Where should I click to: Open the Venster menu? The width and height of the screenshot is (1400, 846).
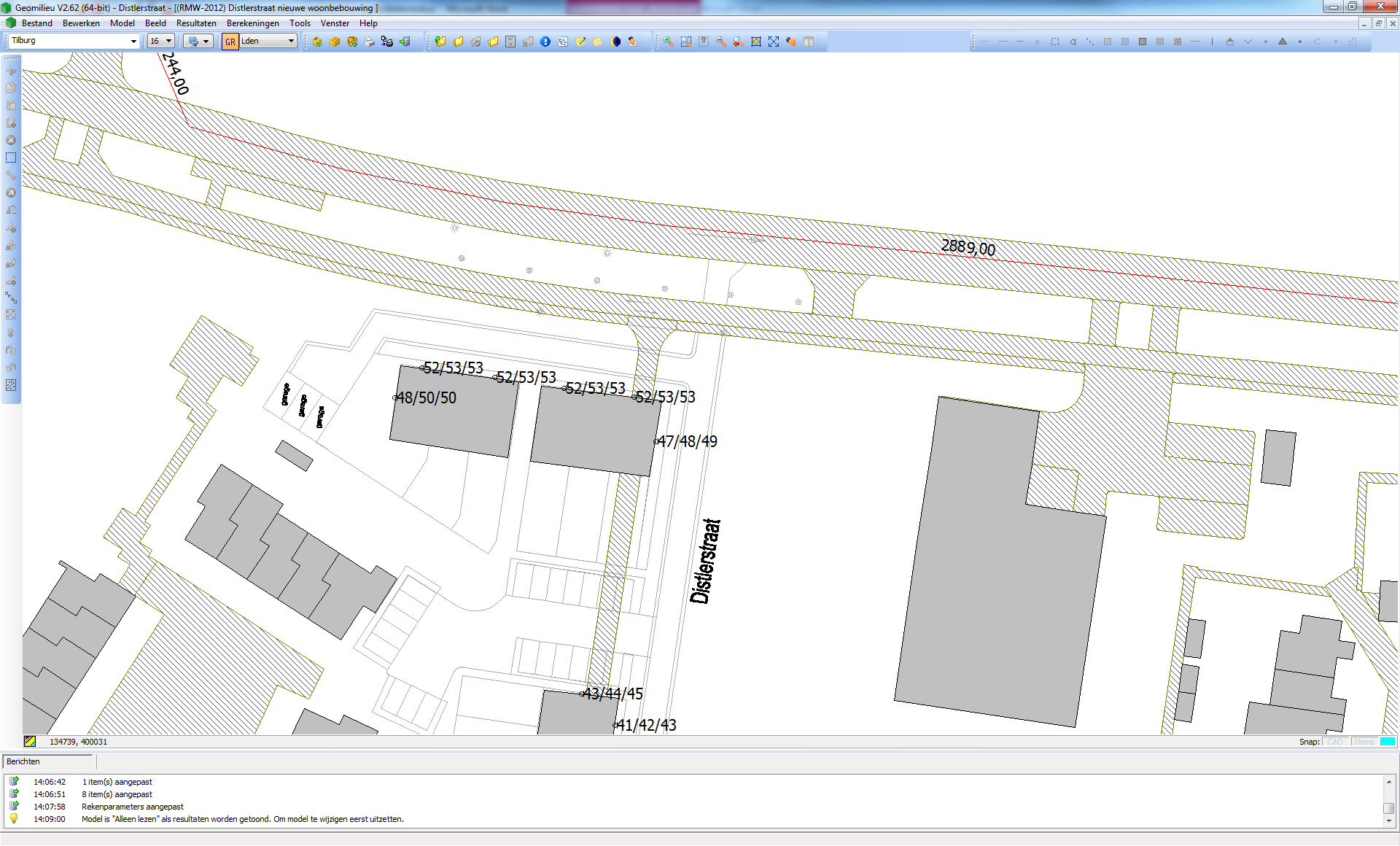(x=335, y=23)
